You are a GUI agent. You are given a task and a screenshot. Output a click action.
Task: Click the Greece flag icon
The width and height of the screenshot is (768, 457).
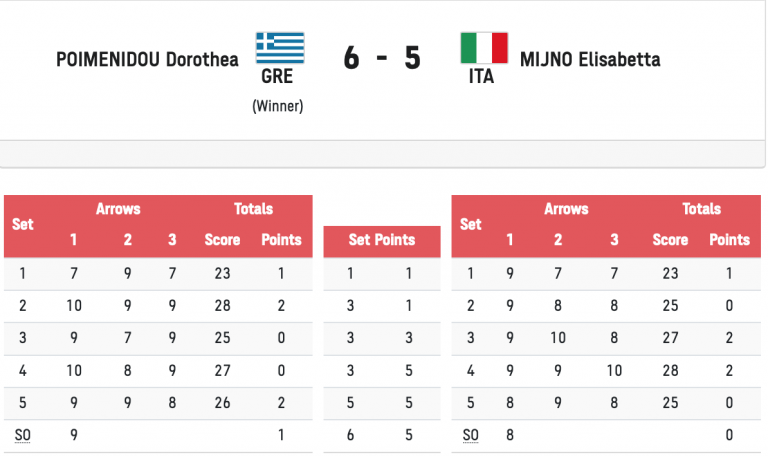click(280, 47)
